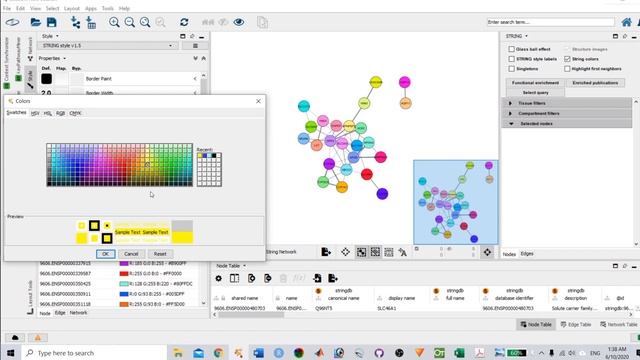
Task: Collapse Selected nodes section
Action: [x=511, y=123]
